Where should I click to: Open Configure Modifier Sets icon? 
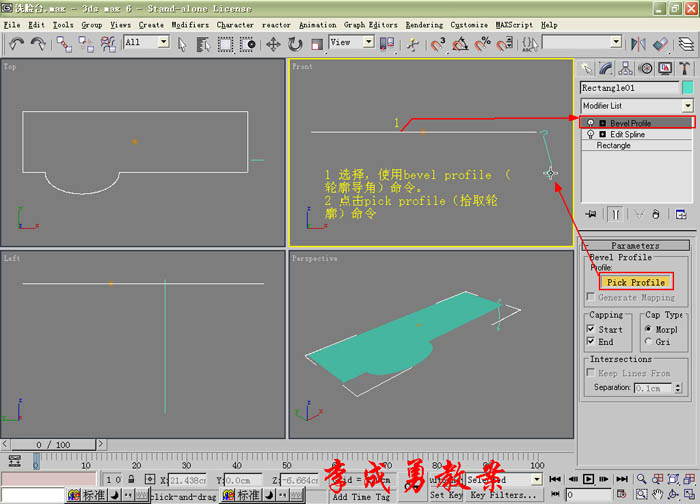point(681,214)
